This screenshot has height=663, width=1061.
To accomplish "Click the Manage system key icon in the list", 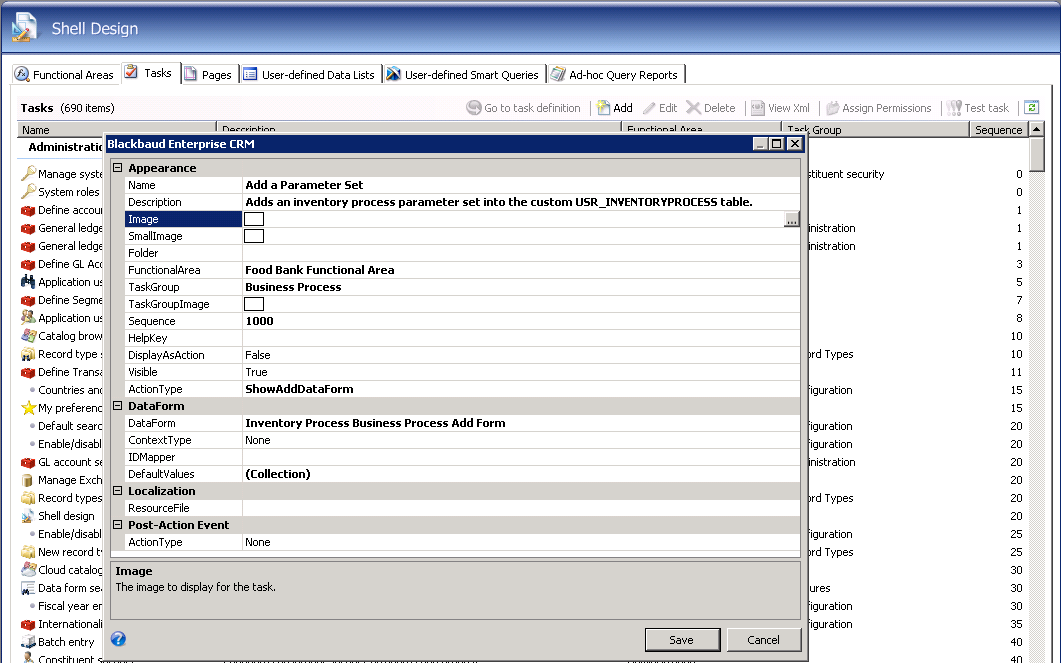I will [28, 174].
